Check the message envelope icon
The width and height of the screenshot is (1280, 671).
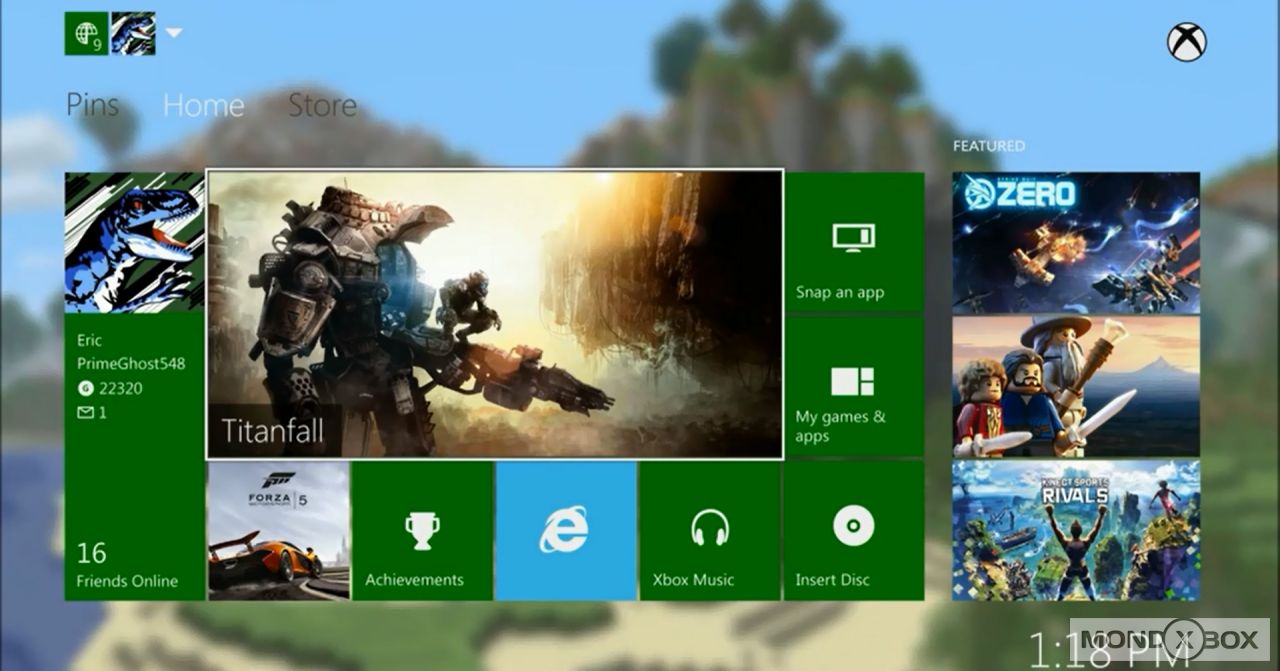85,412
